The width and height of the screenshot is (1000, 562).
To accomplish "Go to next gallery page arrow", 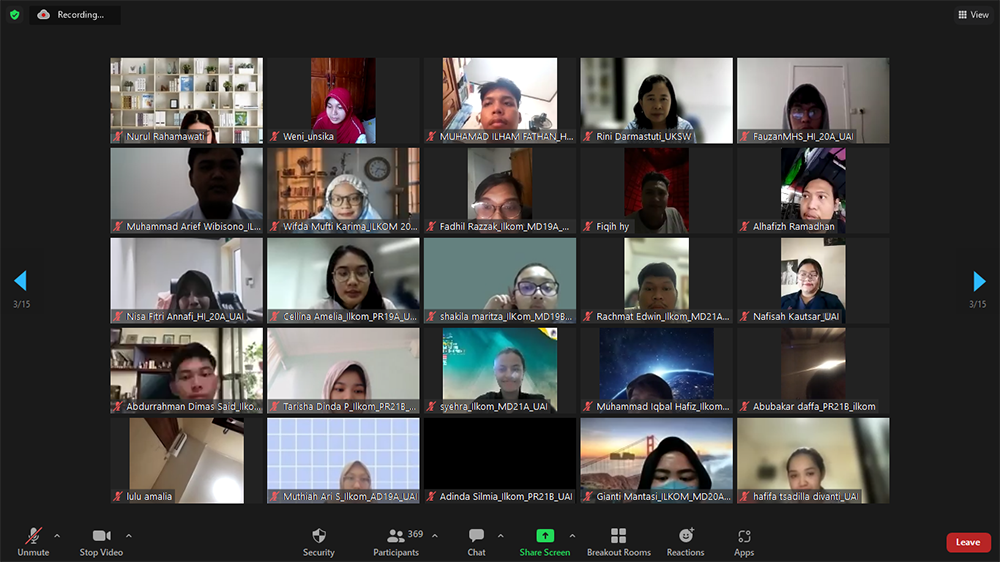I will tap(979, 281).
